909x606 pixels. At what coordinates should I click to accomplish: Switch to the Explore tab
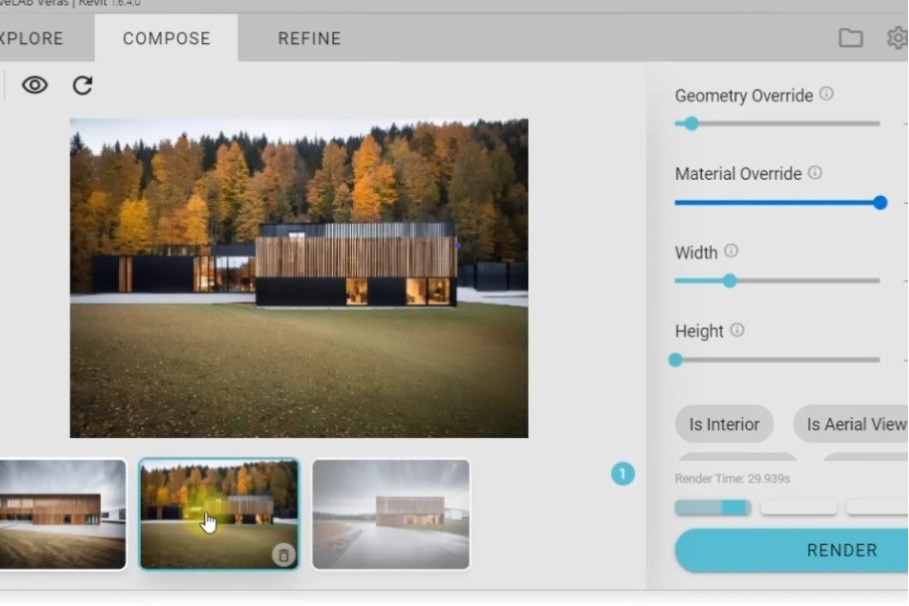pos(30,39)
